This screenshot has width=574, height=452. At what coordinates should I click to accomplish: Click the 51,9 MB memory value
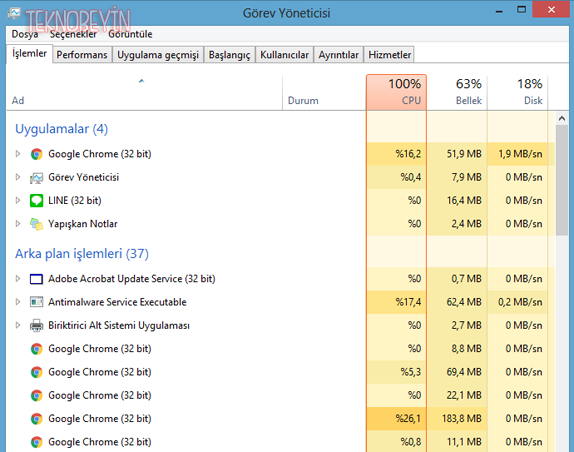point(464,154)
